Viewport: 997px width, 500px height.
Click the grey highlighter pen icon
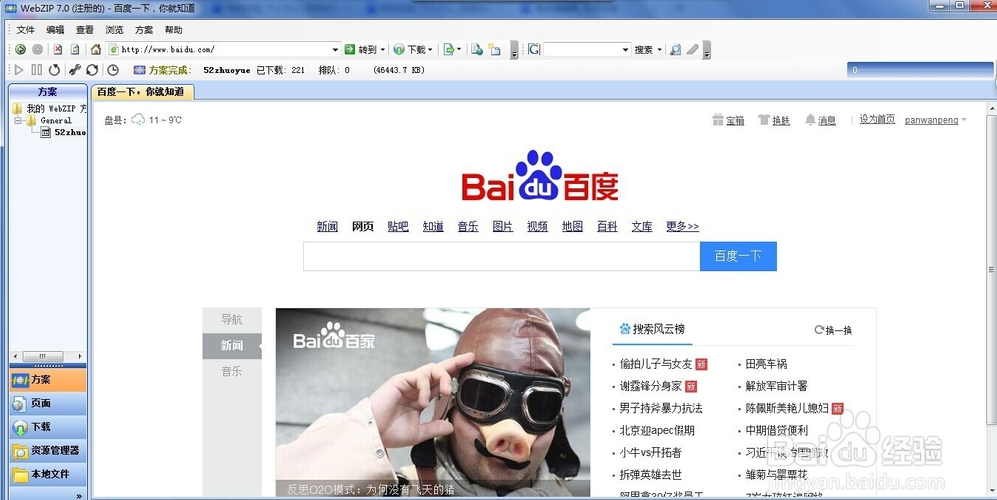pos(692,50)
